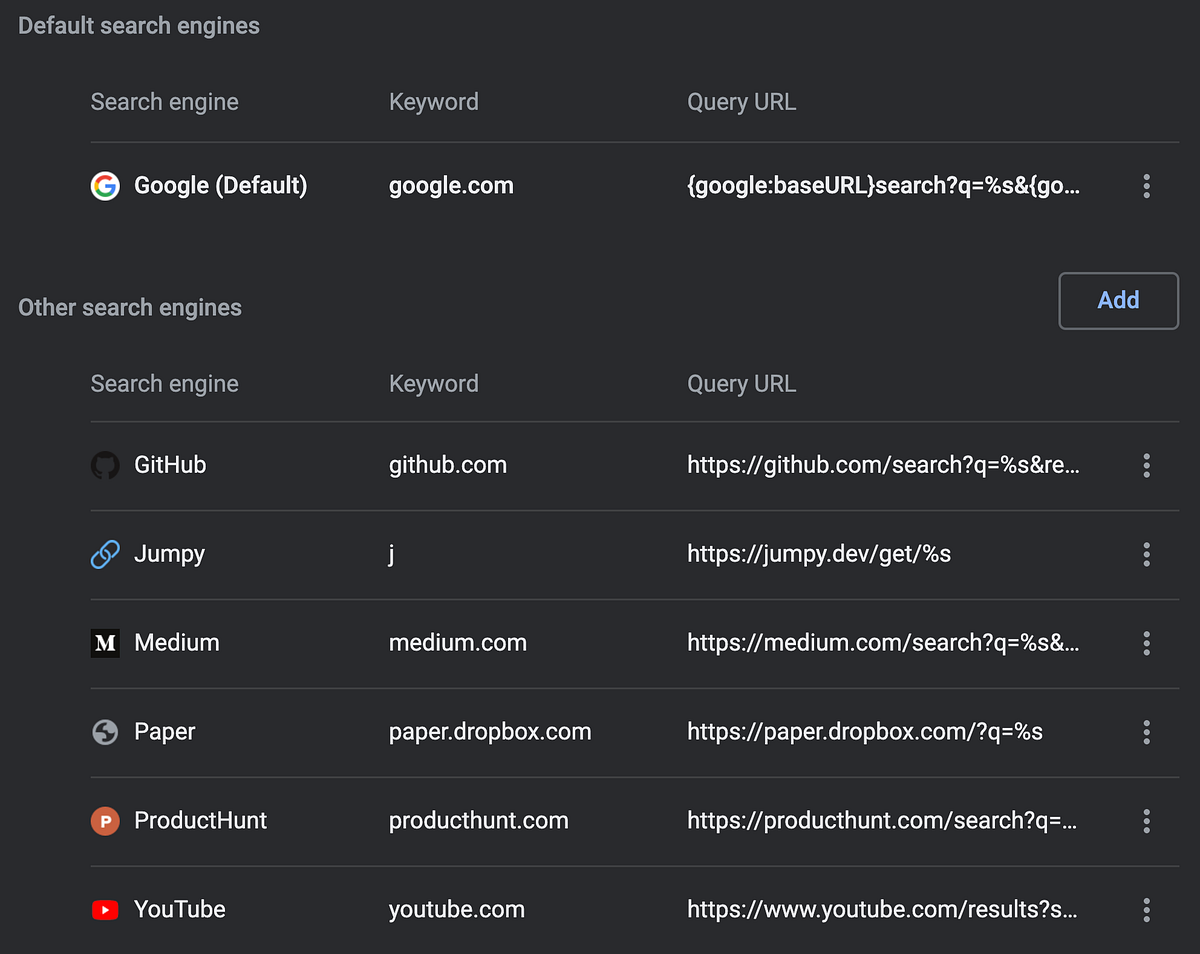This screenshot has height=954, width=1200.
Task: Click the Paper globe icon
Action: pos(105,732)
